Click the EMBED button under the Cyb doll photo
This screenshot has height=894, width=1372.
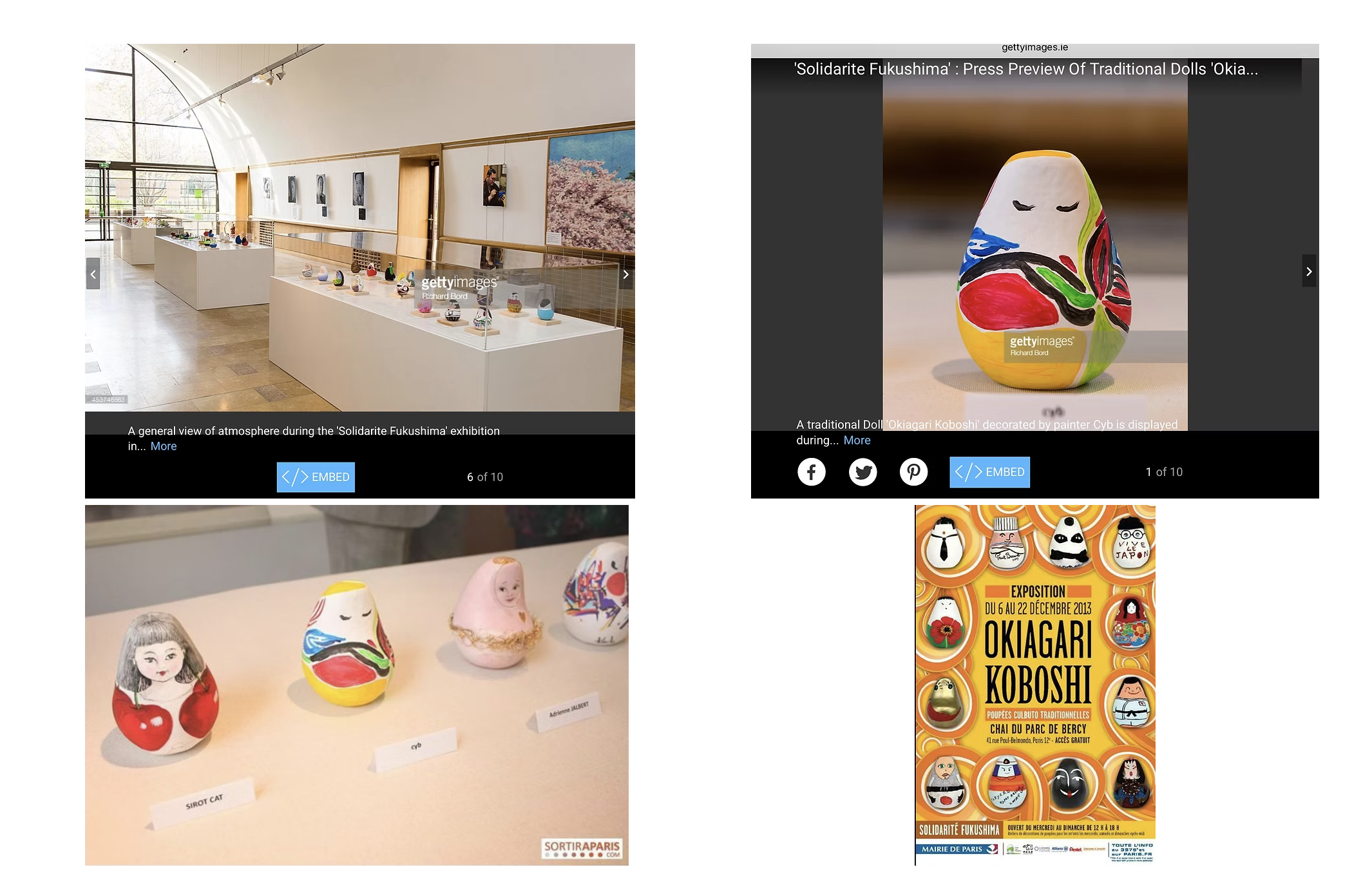pyautogui.click(x=989, y=472)
